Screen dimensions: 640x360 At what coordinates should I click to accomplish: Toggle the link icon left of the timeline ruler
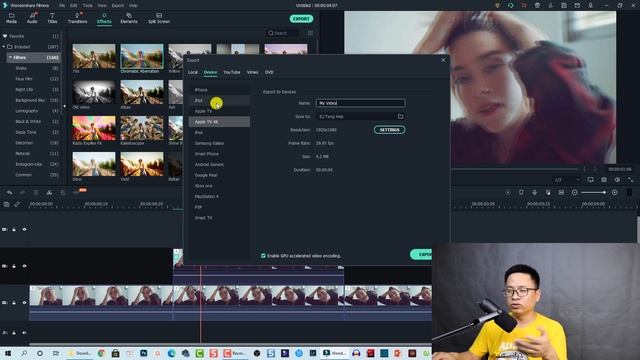17,204
